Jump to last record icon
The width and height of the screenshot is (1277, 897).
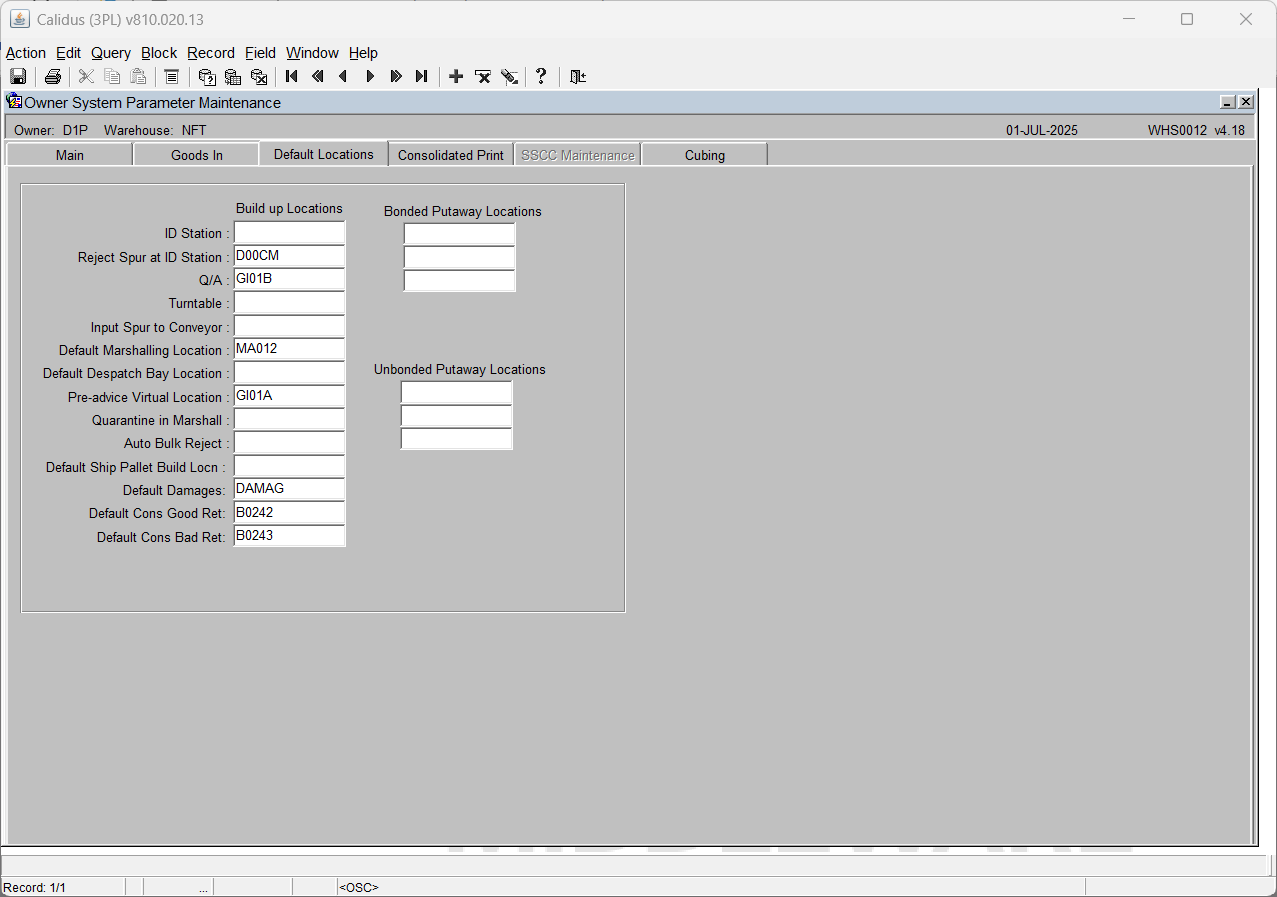click(422, 77)
